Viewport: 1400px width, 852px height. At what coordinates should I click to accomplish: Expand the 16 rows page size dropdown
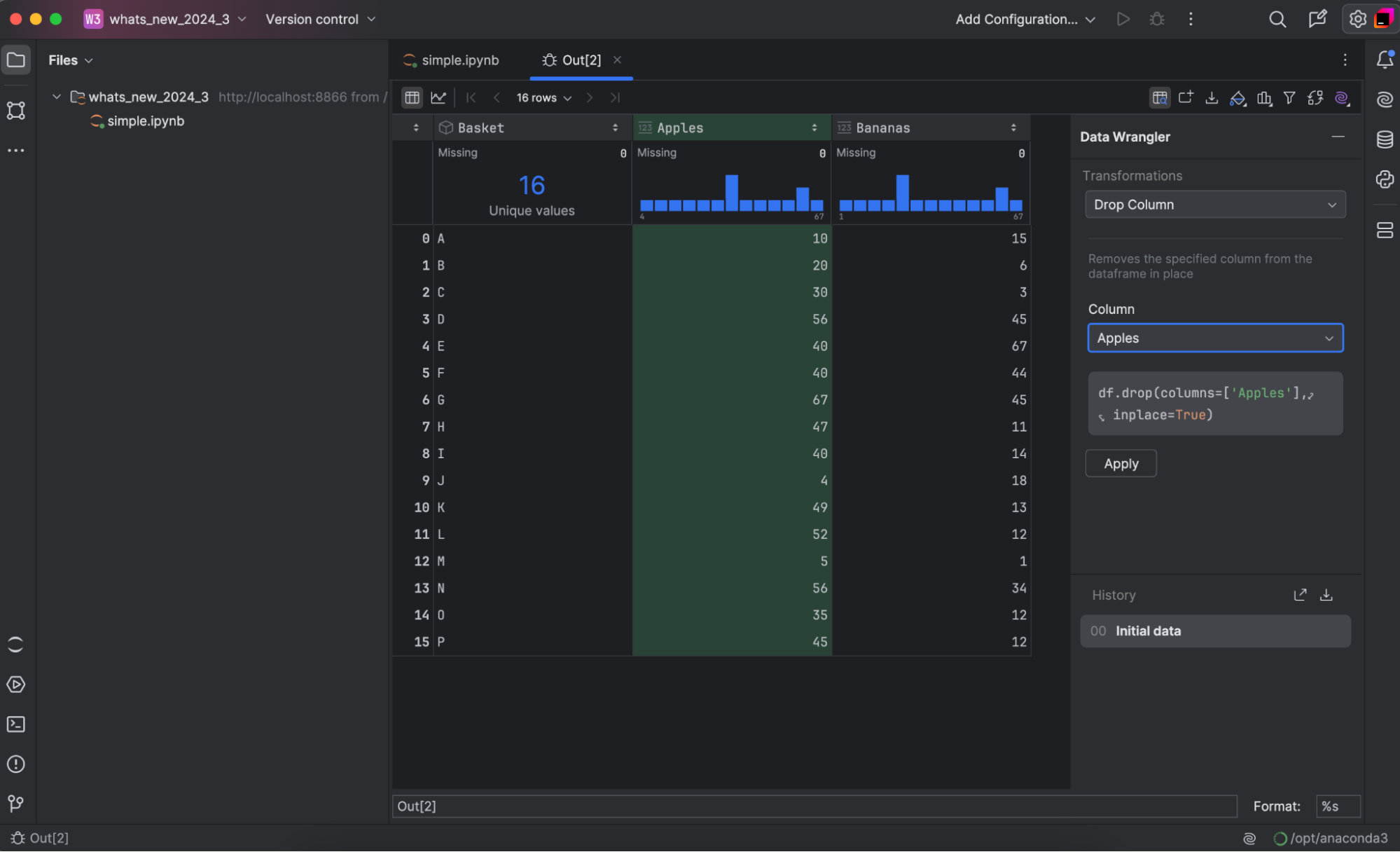pyautogui.click(x=544, y=98)
